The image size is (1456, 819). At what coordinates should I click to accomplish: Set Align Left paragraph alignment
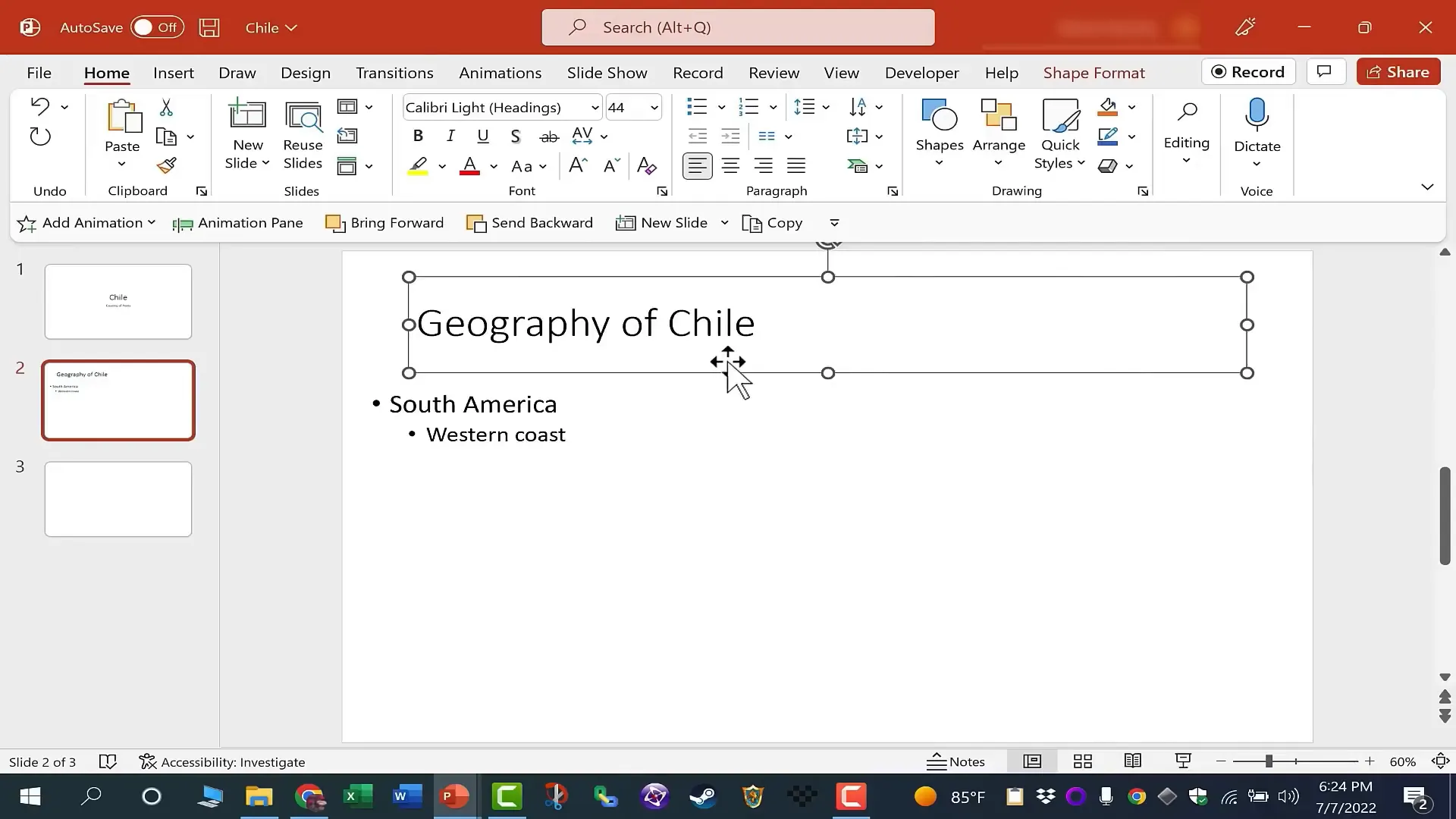[x=698, y=165]
